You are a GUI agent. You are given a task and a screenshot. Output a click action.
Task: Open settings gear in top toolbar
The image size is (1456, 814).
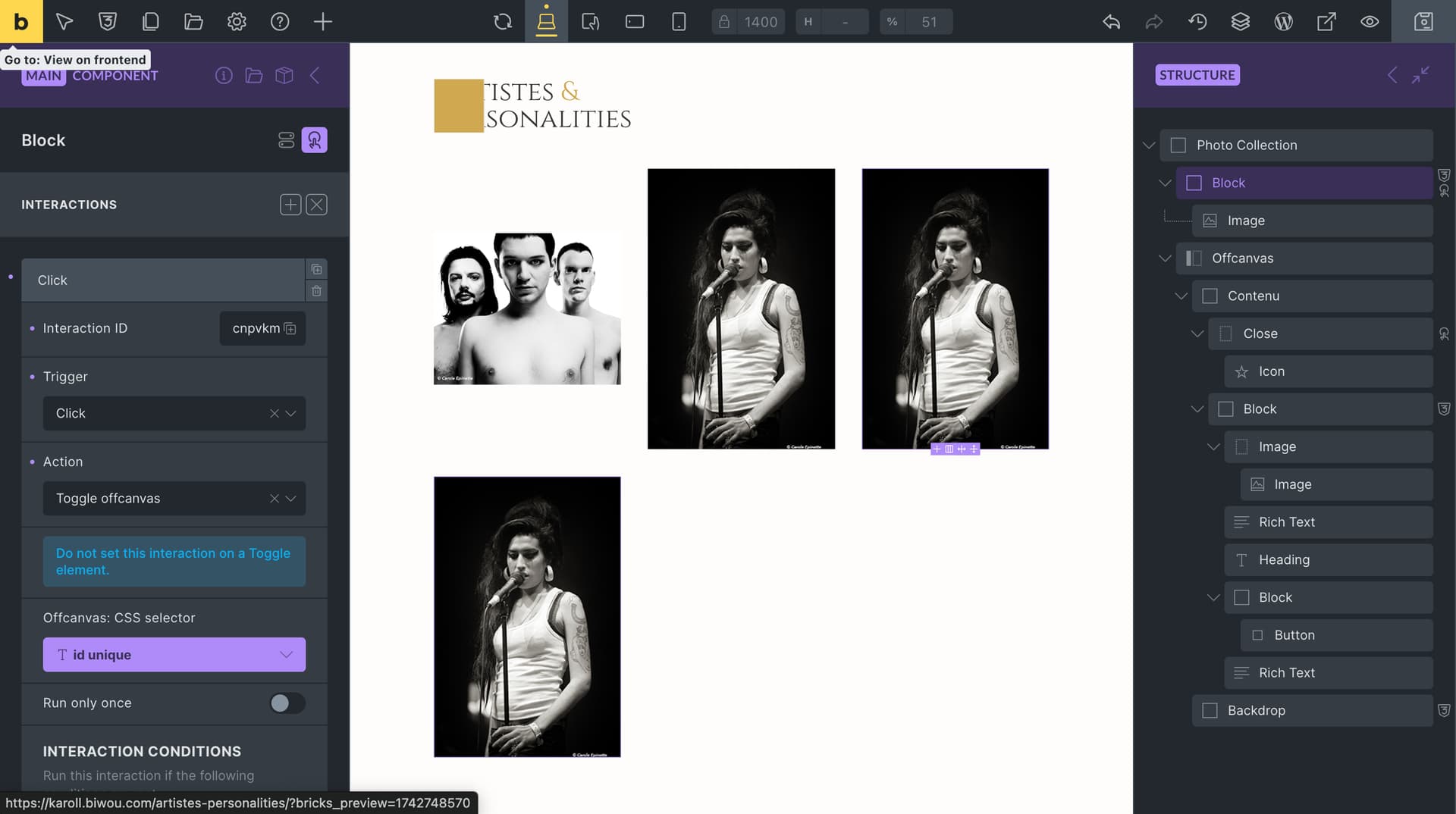point(237,21)
